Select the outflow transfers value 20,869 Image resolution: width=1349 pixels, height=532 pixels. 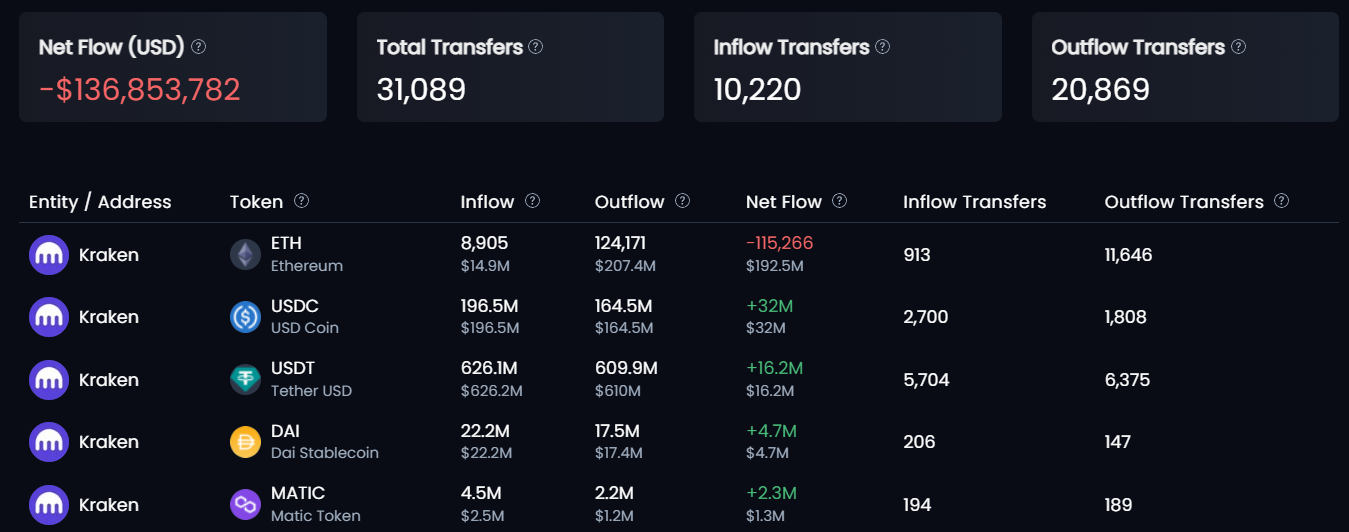[1100, 90]
